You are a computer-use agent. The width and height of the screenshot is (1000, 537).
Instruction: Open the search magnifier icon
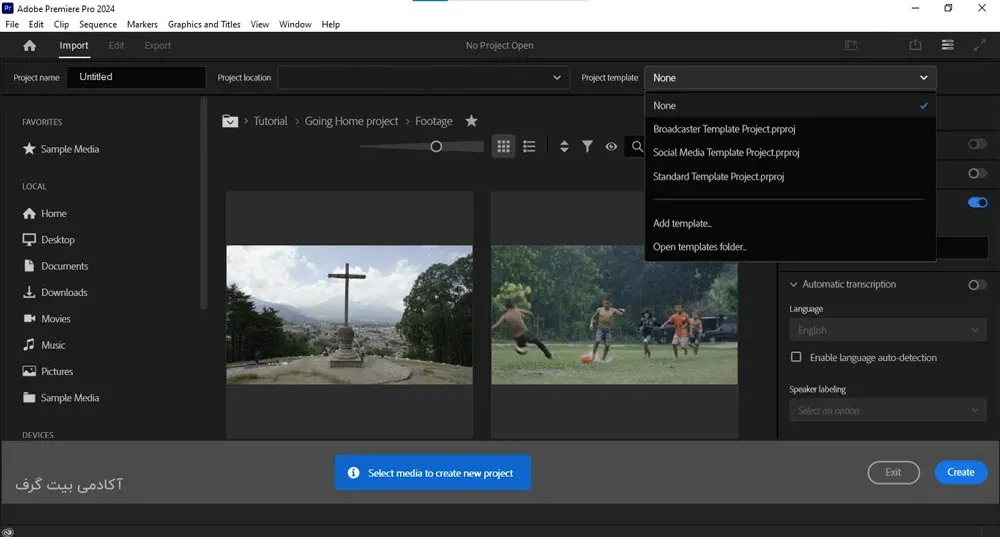click(x=637, y=147)
